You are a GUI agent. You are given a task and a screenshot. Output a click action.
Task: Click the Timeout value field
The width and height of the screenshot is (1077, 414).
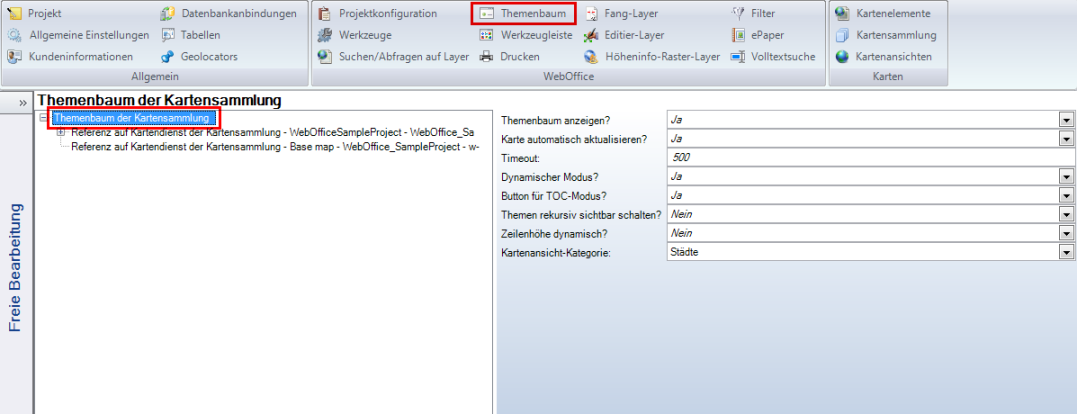[868, 158]
